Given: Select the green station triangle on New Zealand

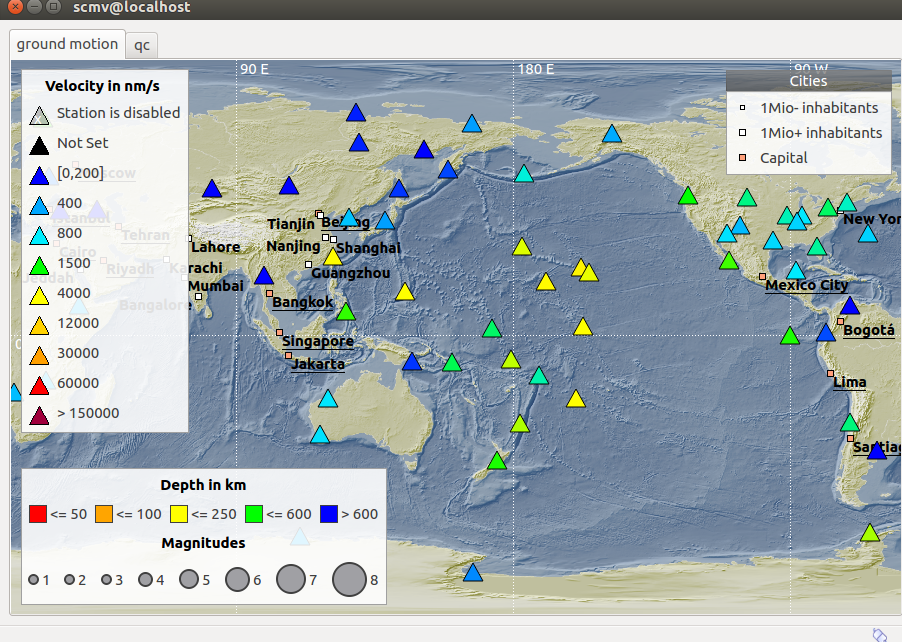Looking at the screenshot, I should coord(497,461).
